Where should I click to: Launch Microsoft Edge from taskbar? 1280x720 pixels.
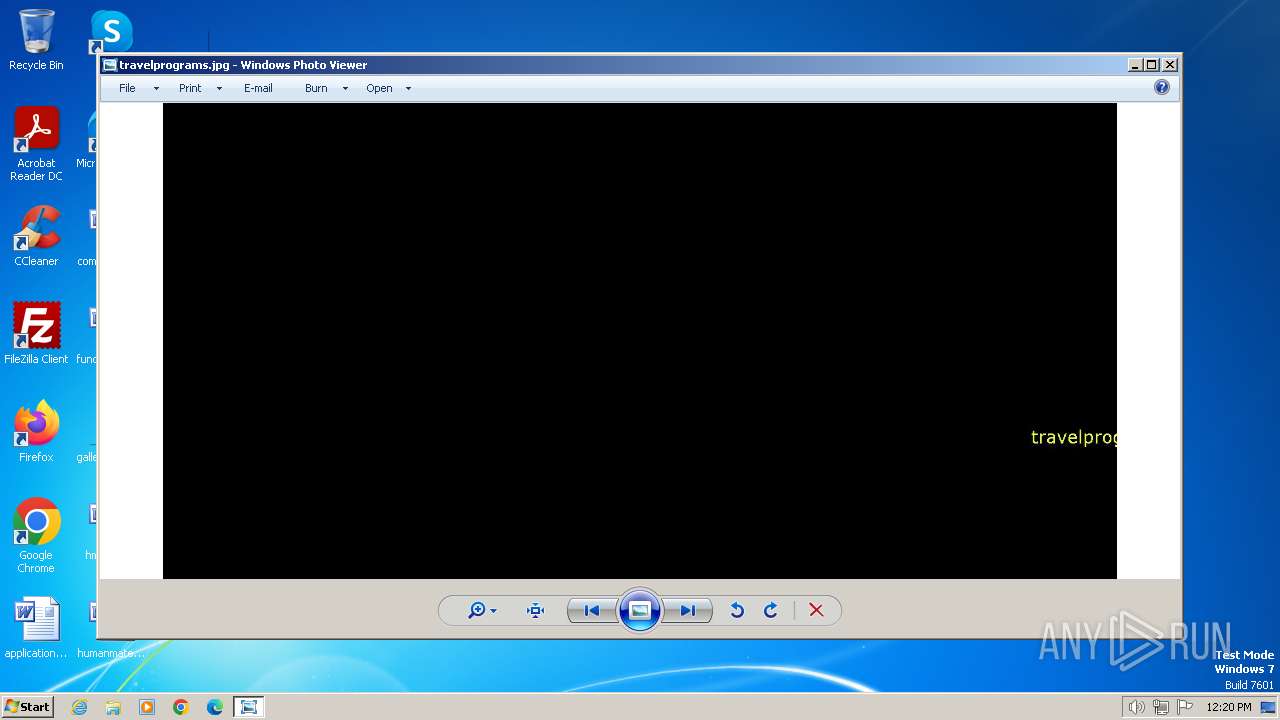[215, 707]
